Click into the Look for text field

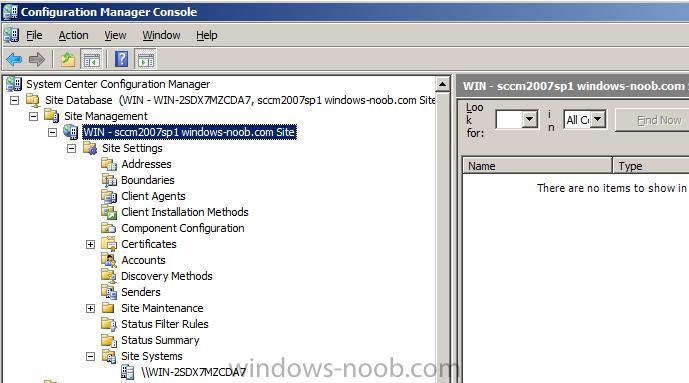pos(509,119)
